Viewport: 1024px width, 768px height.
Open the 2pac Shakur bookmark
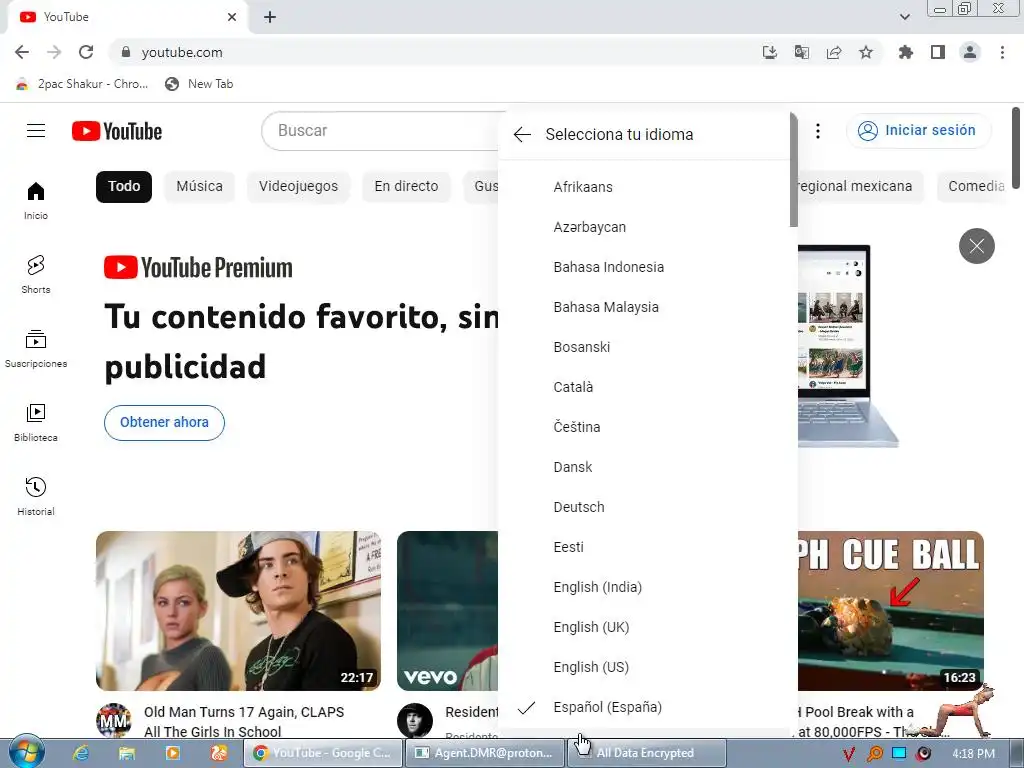[81, 84]
